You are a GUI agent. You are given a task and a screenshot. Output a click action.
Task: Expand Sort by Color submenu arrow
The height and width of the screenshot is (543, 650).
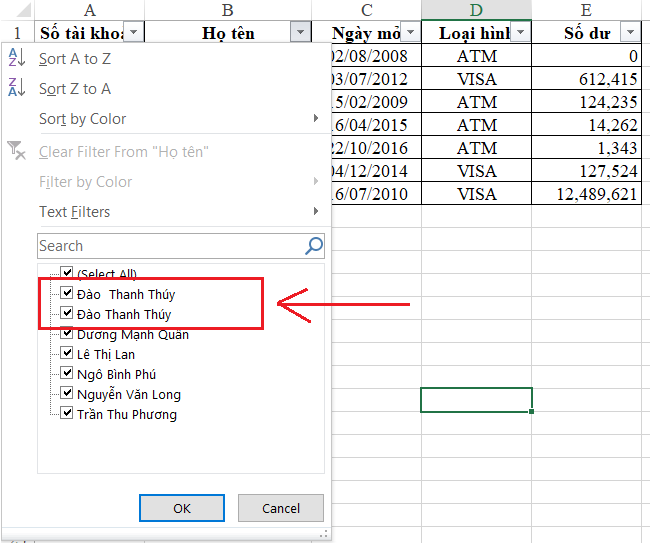316,119
